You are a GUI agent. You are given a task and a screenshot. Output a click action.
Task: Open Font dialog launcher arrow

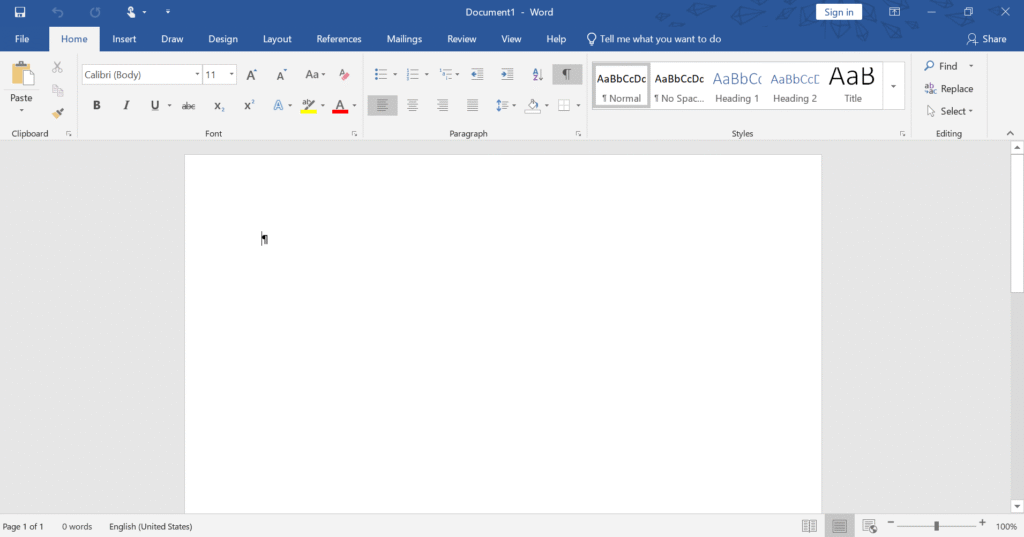click(355, 134)
